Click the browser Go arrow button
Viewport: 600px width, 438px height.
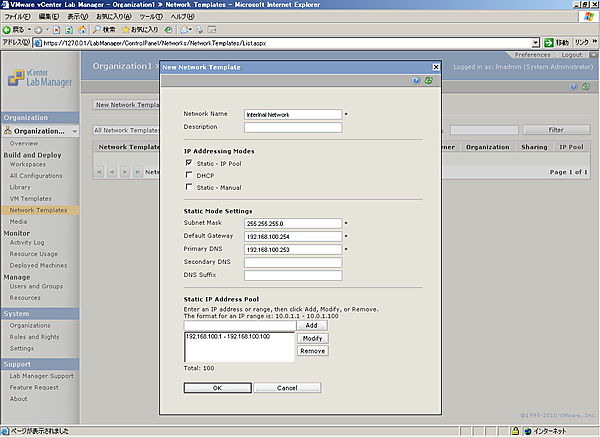pyautogui.click(x=548, y=44)
